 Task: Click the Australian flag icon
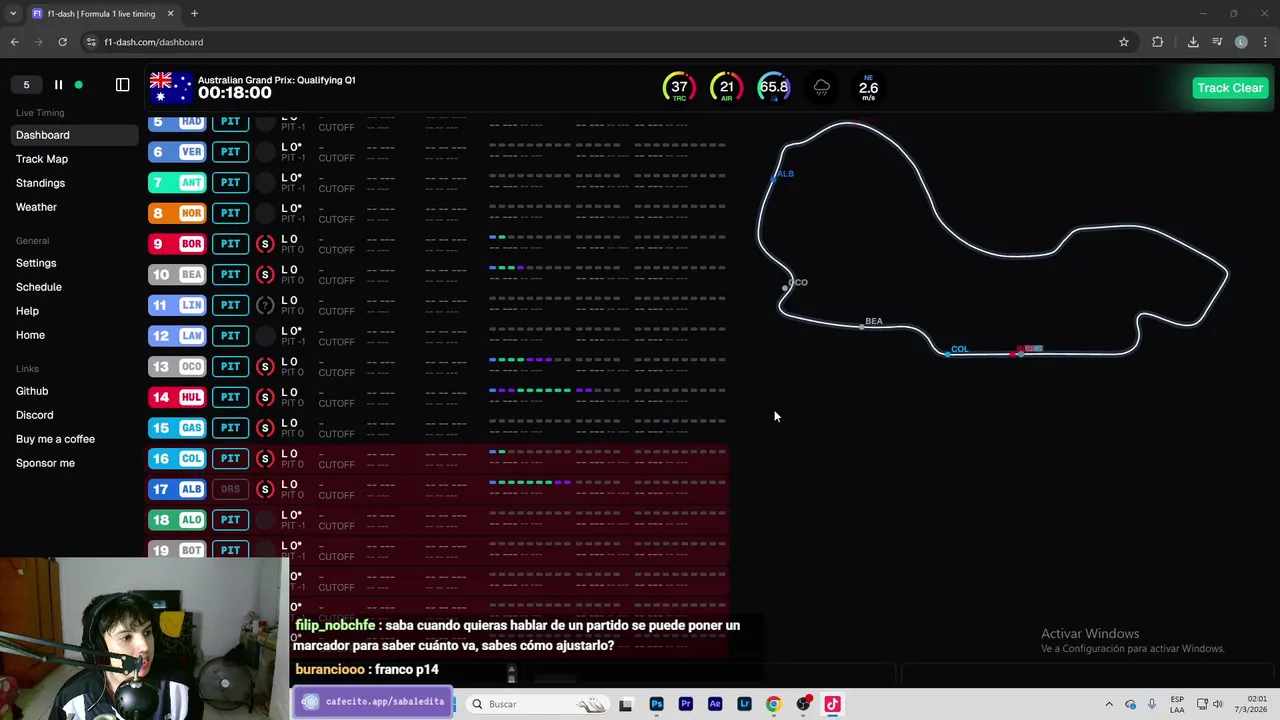[x=170, y=87]
